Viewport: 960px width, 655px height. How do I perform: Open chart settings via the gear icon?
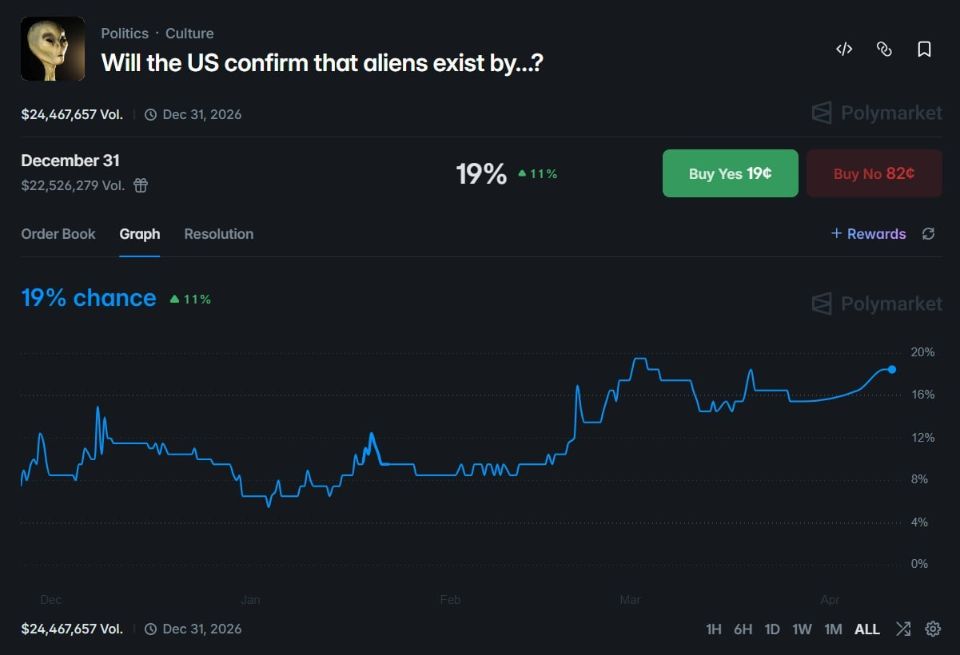(933, 629)
